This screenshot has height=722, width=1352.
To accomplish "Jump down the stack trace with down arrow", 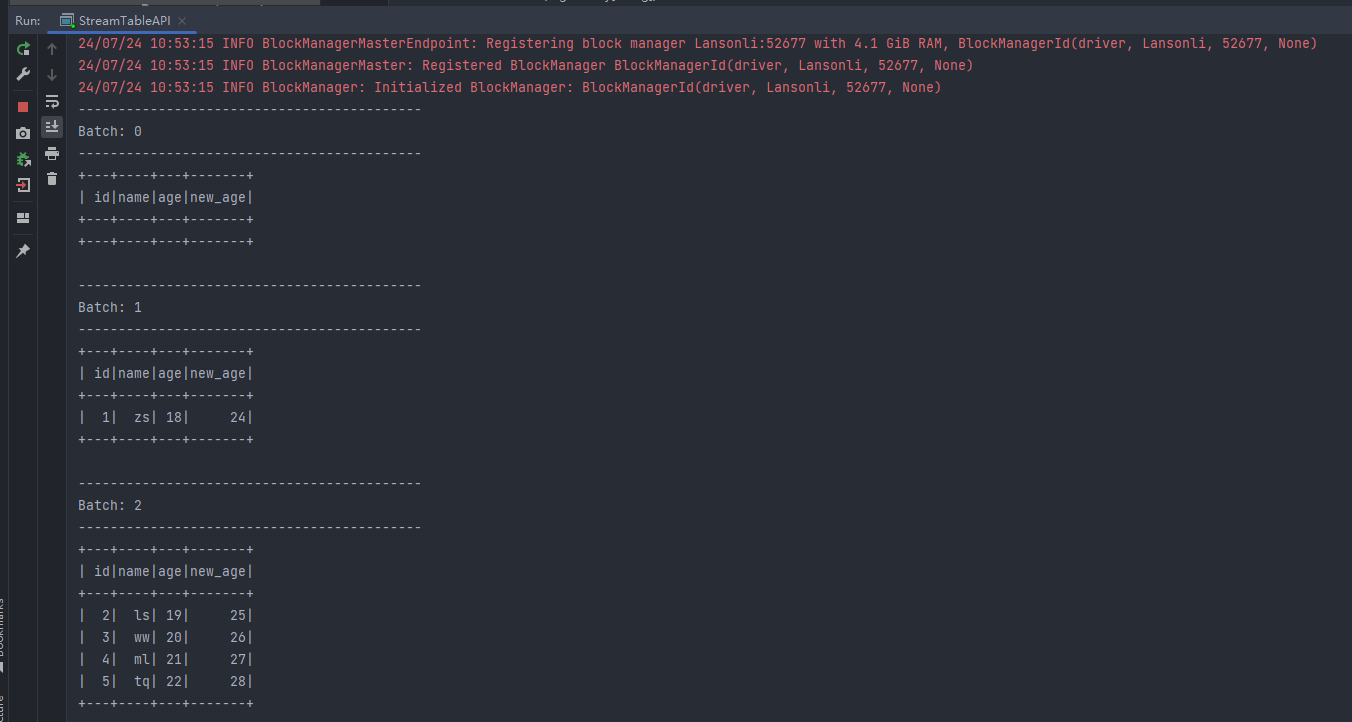I will coord(52,75).
